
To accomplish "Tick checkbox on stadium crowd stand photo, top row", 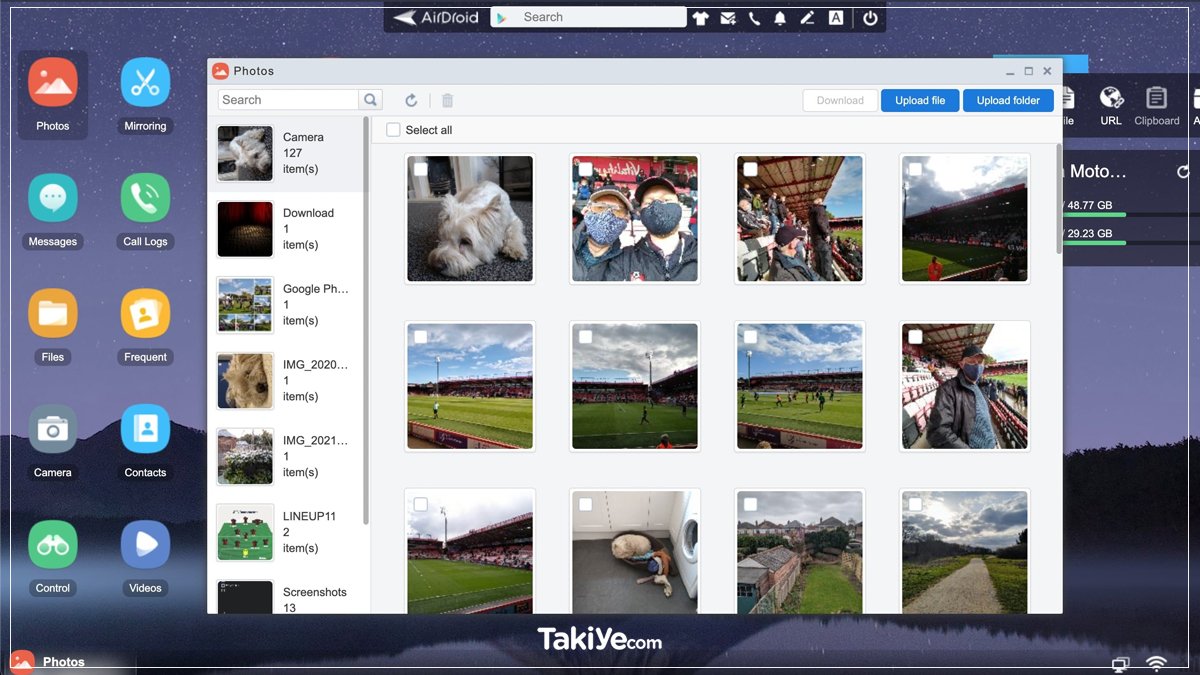I will tap(751, 170).
